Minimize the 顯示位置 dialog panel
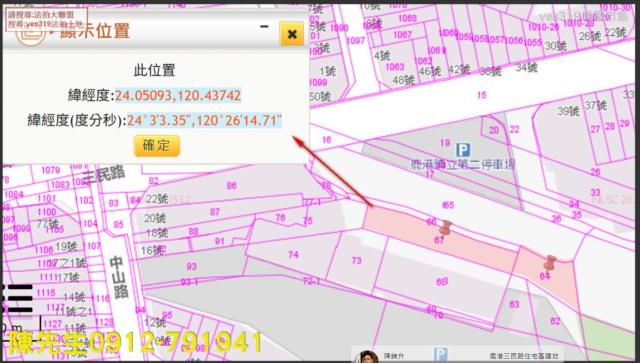640x363 pixels. pos(264,27)
